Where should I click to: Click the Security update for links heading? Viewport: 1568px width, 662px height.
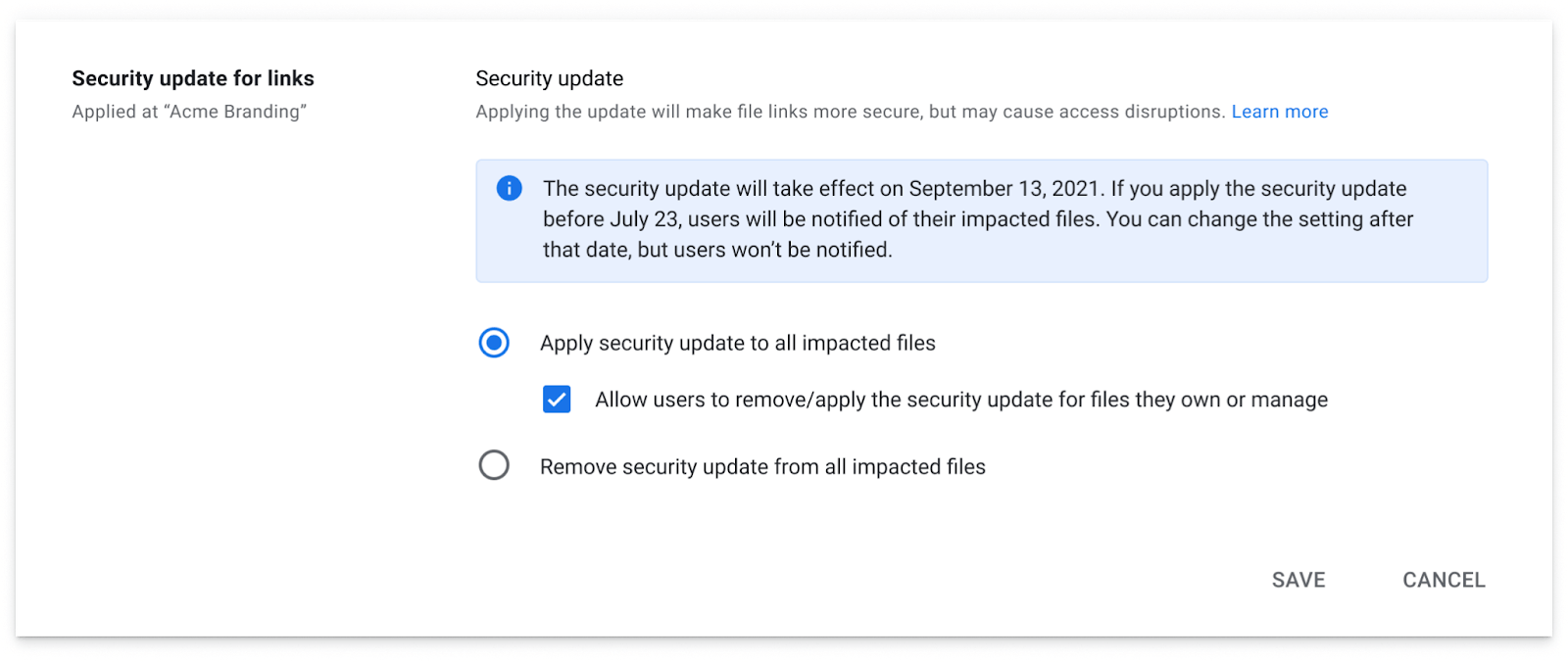(193, 78)
